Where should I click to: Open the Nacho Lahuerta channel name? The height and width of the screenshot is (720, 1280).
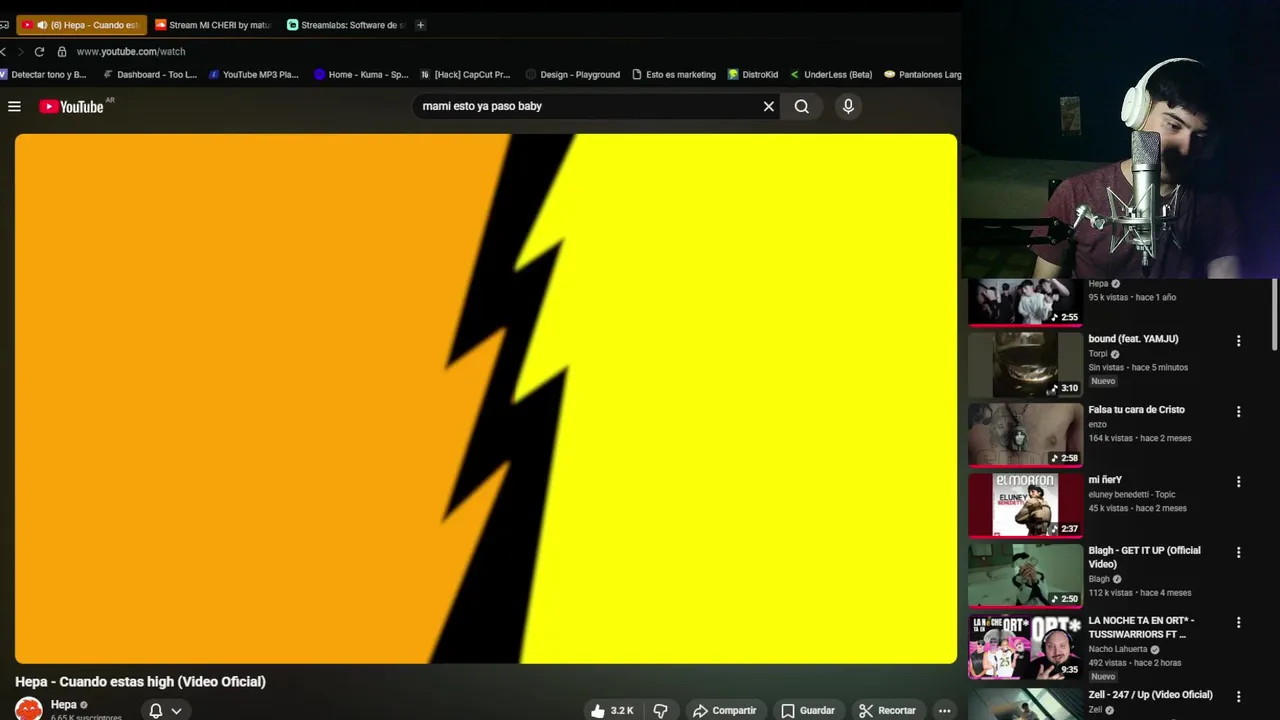[x=1120, y=649]
